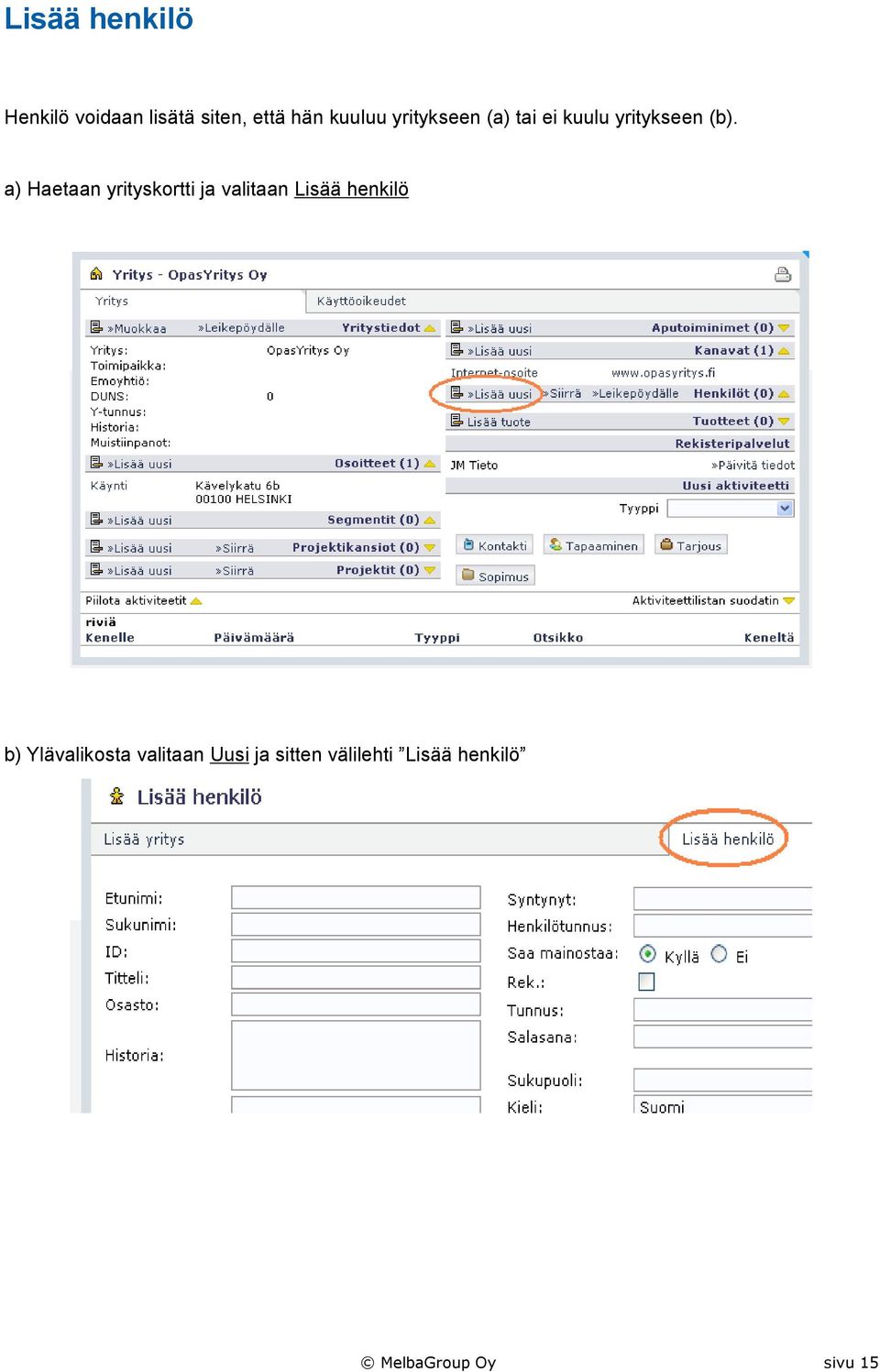Click the Etunimi input field
The height and width of the screenshot is (1372, 880).
(356, 897)
